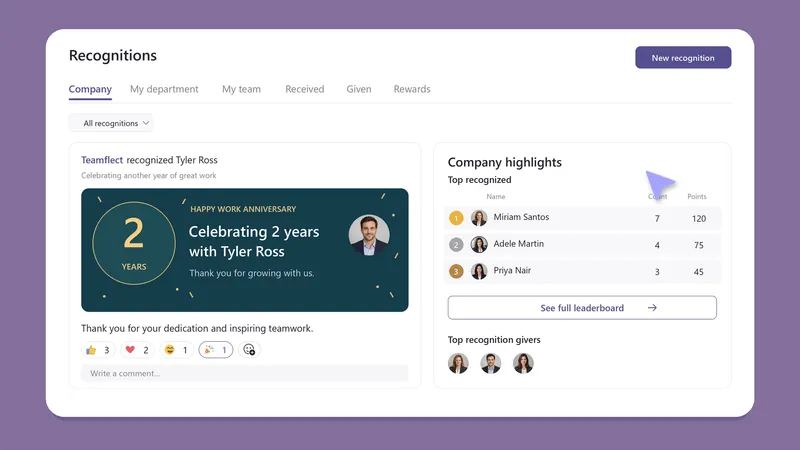The width and height of the screenshot is (800, 450).
Task: Click last top recognition giver avatar
Action: [x=523, y=363]
